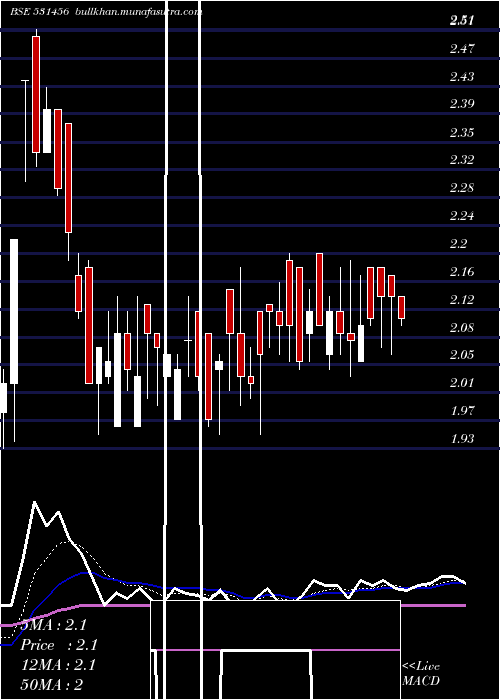Click the Price : 2.1 legend value

59,645
